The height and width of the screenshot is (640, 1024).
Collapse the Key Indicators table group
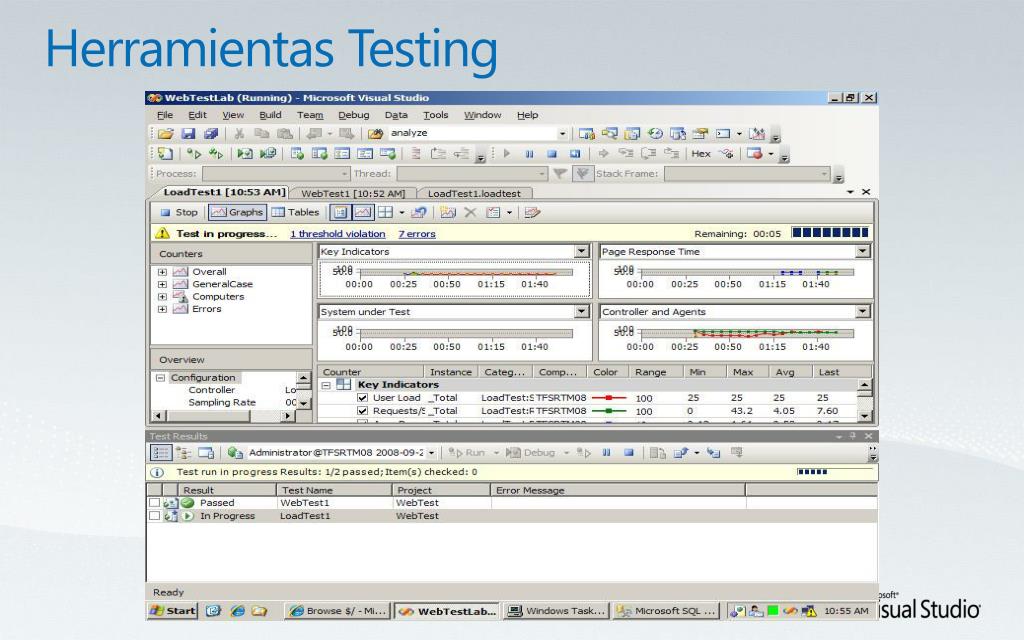tap(326, 385)
